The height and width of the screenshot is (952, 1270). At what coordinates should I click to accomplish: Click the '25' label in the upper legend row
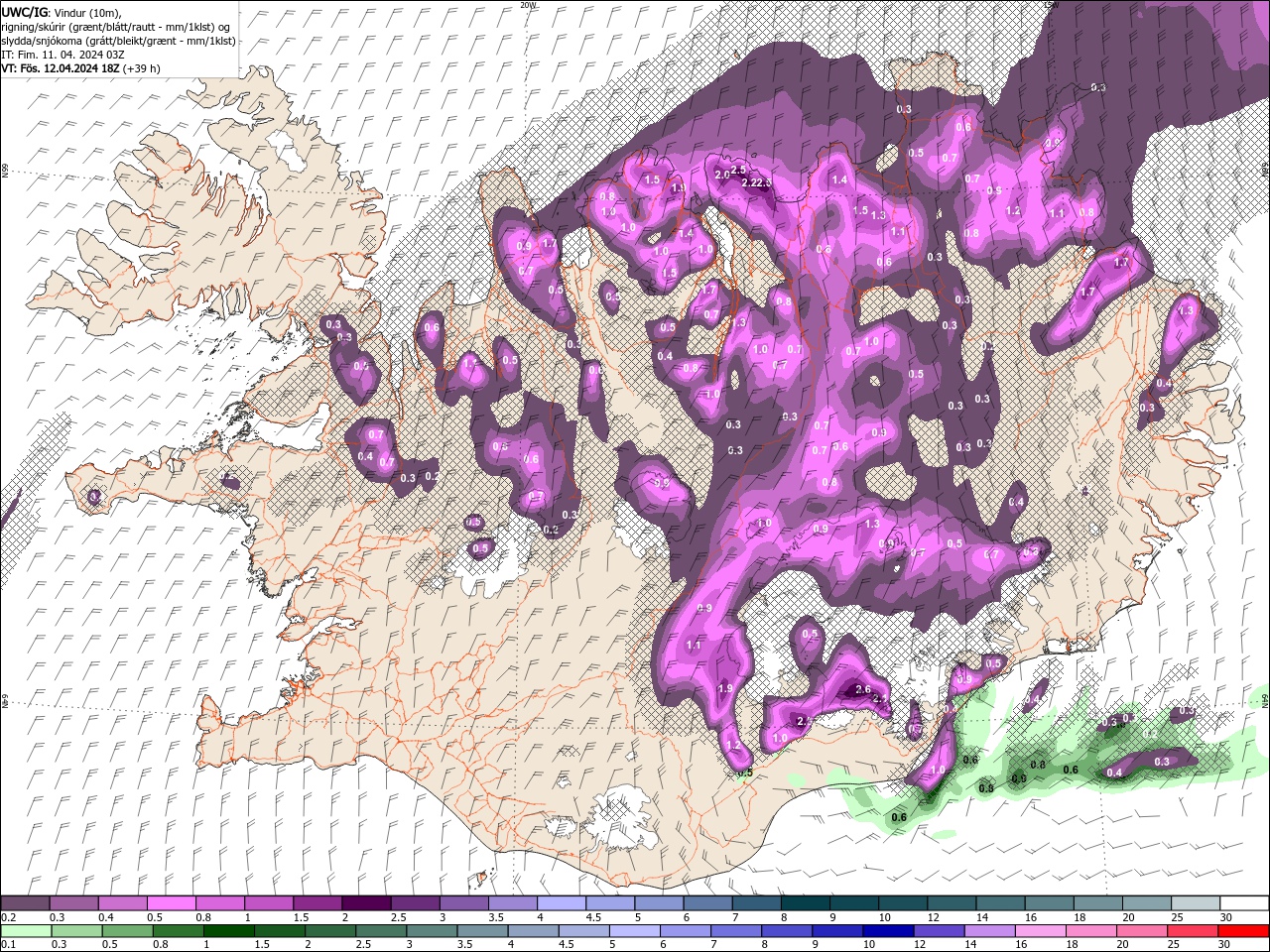tap(1180, 917)
